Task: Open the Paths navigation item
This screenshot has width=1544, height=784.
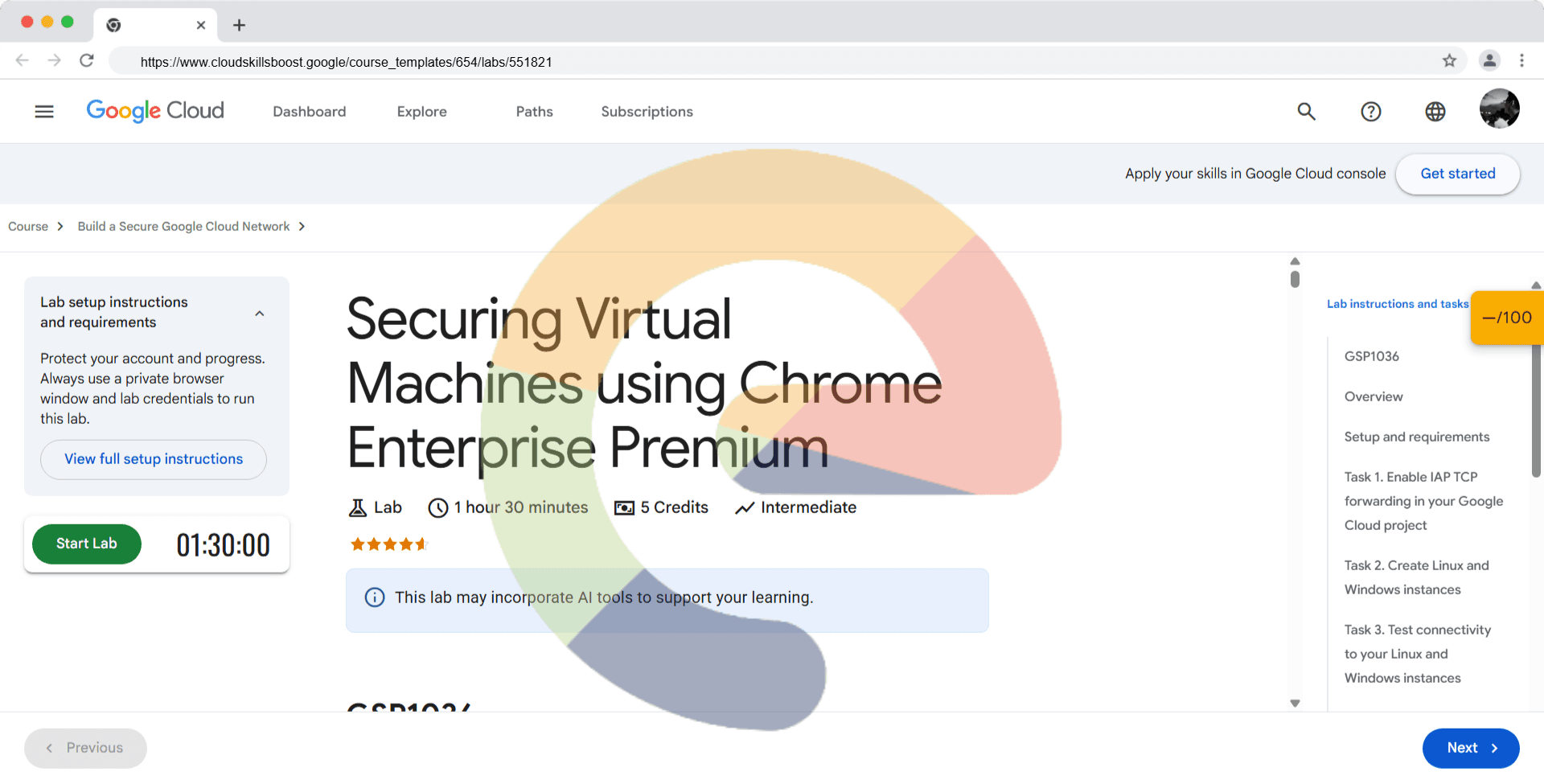Action: point(534,112)
